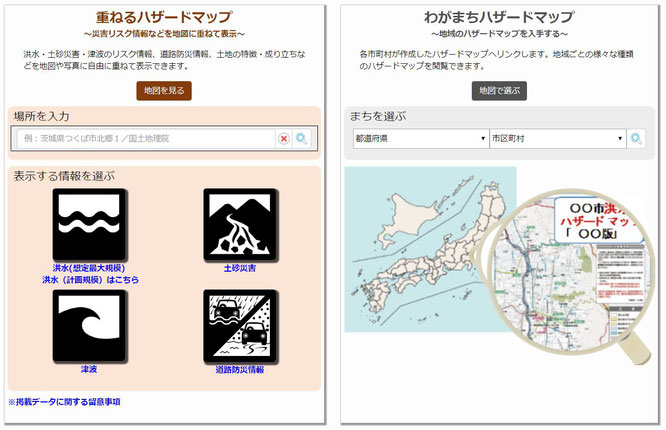Open 掲載データに関する留意事項 note link
The image size is (666, 430).
pos(65,402)
